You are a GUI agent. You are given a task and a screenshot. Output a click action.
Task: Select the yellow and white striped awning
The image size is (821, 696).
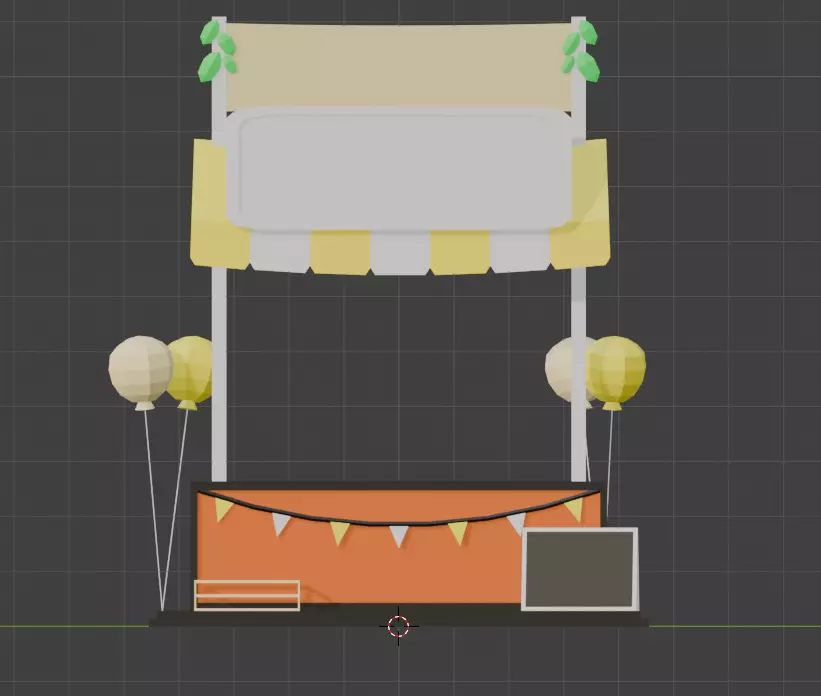[x=400, y=253]
